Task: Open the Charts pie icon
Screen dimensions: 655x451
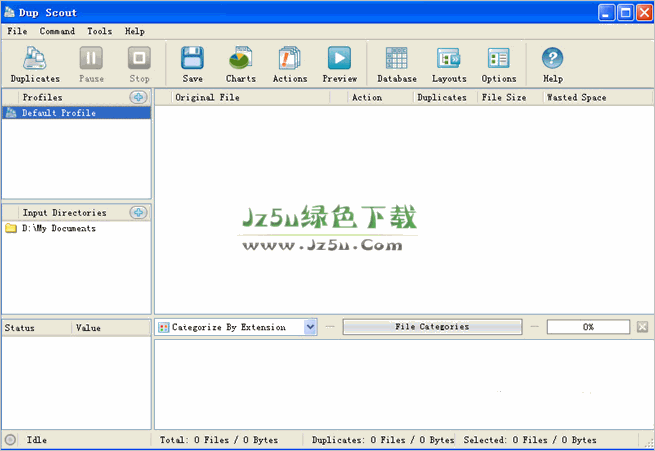Action: pyautogui.click(x=241, y=58)
